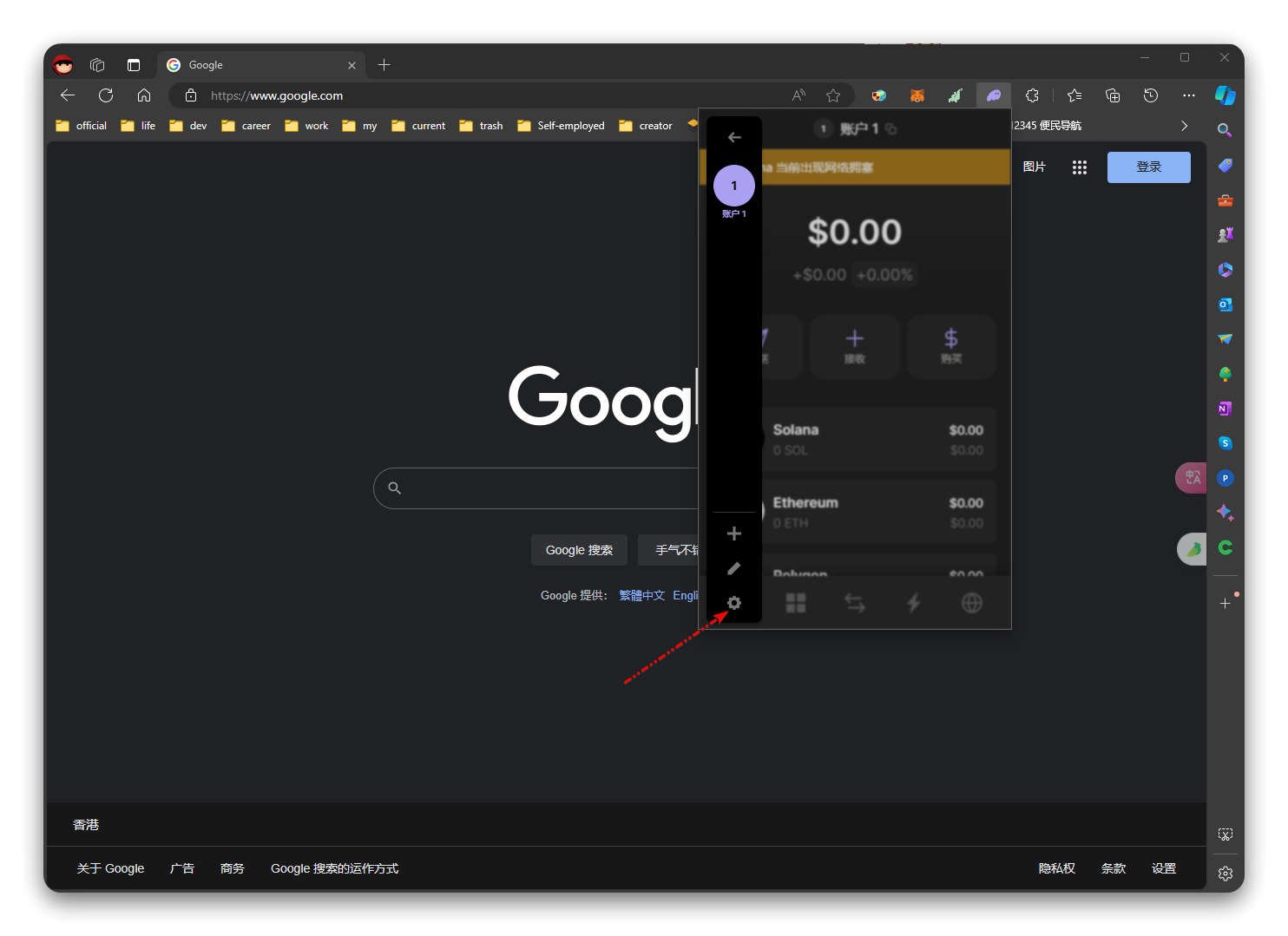
Task: Open wallet home grid tab icon
Action: pyautogui.click(x=796, y=603)
